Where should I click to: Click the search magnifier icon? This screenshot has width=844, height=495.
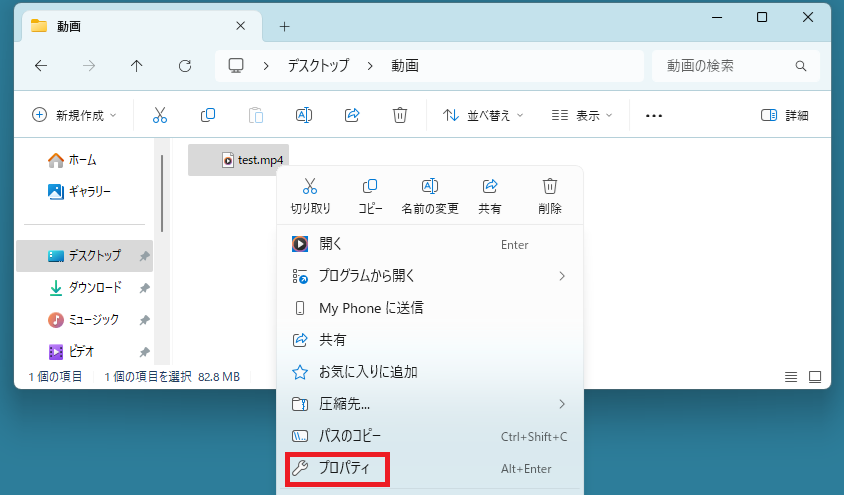pos(801,66)
